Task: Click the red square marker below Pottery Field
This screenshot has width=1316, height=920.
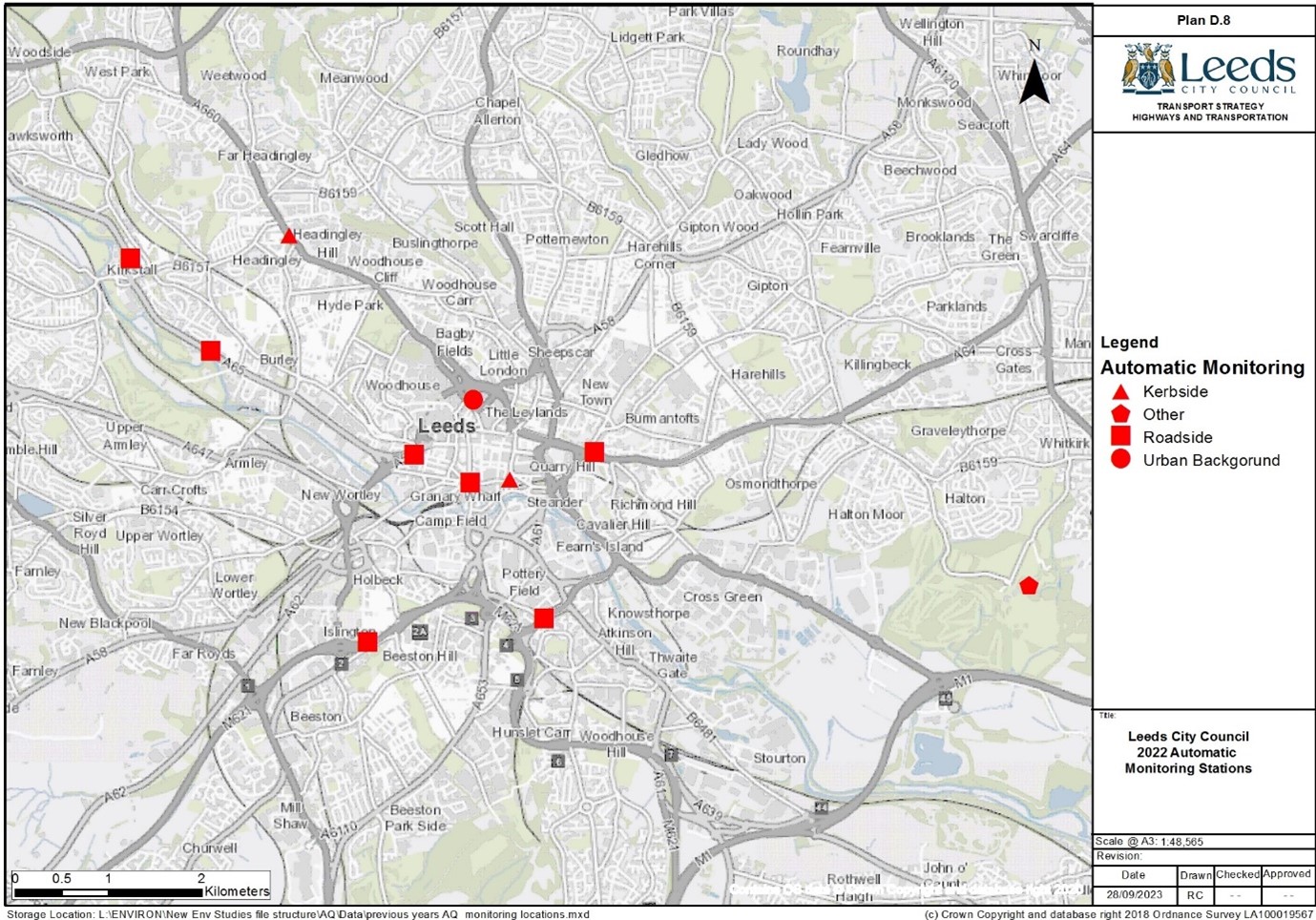Action: [544, 618]
